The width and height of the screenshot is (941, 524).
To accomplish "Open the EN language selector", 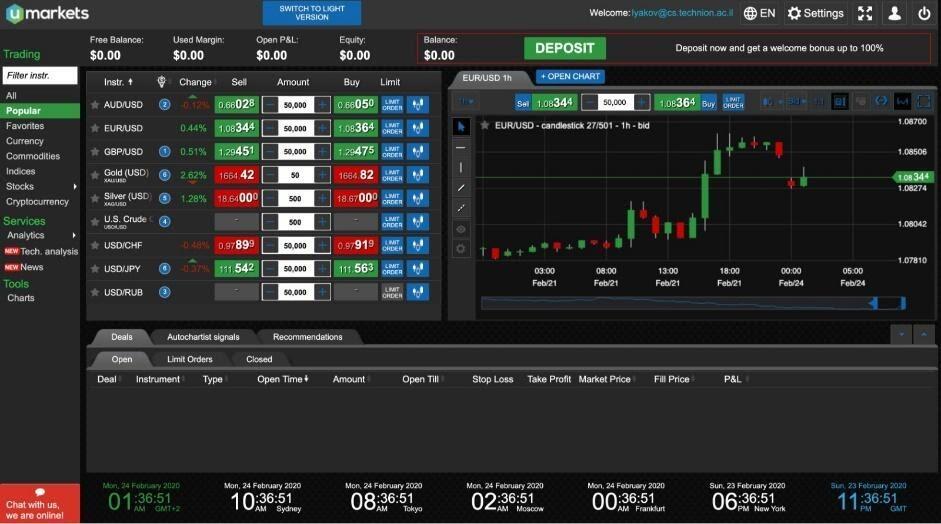I will 760,13.
